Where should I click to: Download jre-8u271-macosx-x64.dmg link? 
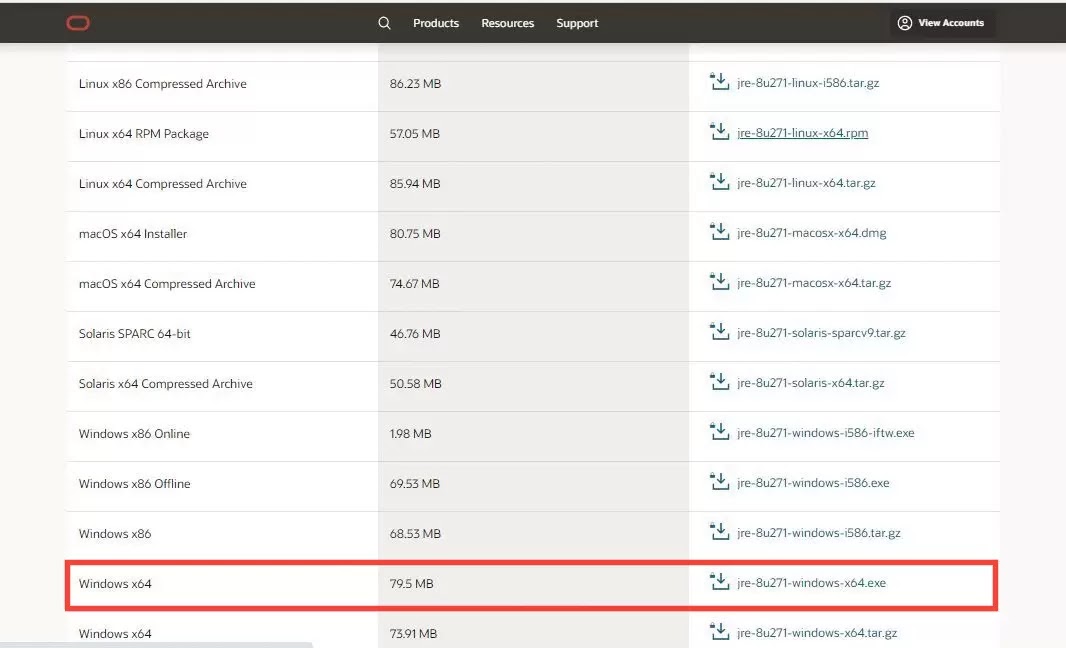tap(812, 233)
